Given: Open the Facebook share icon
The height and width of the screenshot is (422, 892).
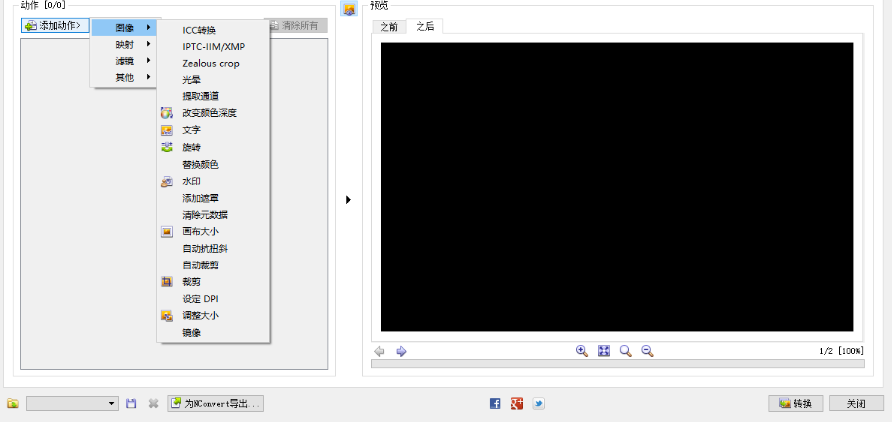Looking at the screenshot, I should pos(495,403).
